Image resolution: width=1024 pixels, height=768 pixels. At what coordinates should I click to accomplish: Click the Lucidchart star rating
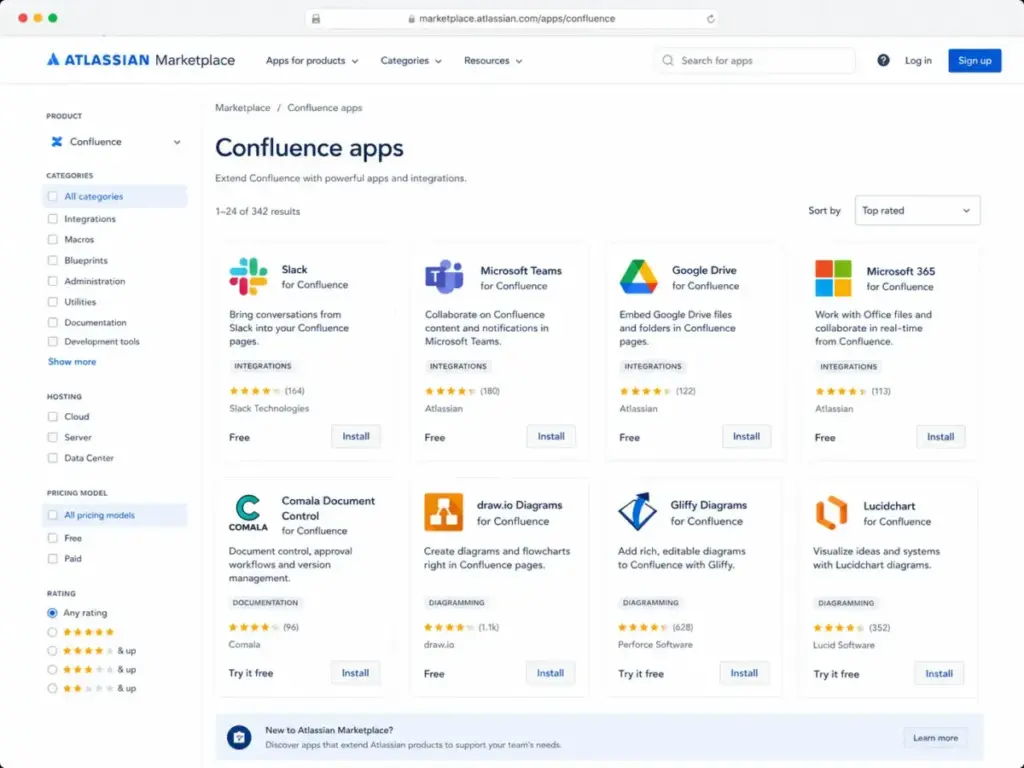coord(839,628)
